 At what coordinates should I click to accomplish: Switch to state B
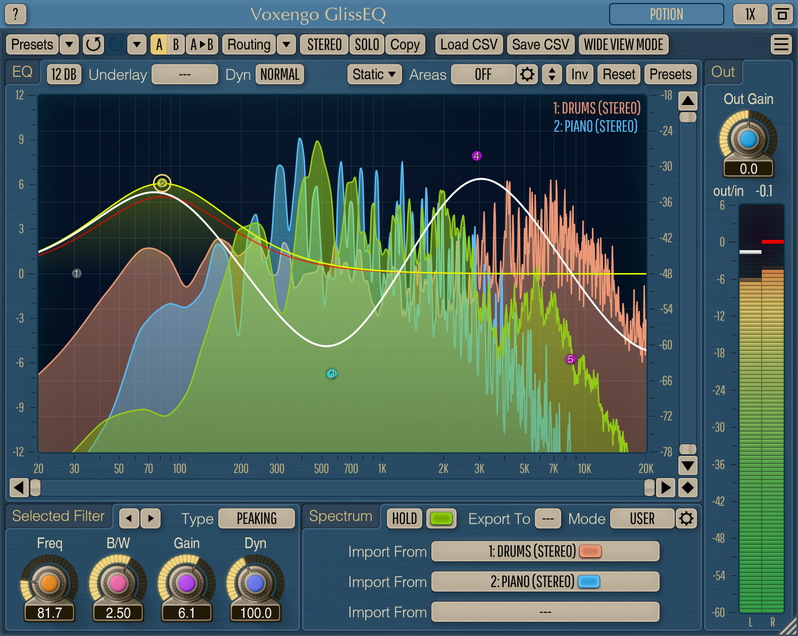(x=176, y=45)
